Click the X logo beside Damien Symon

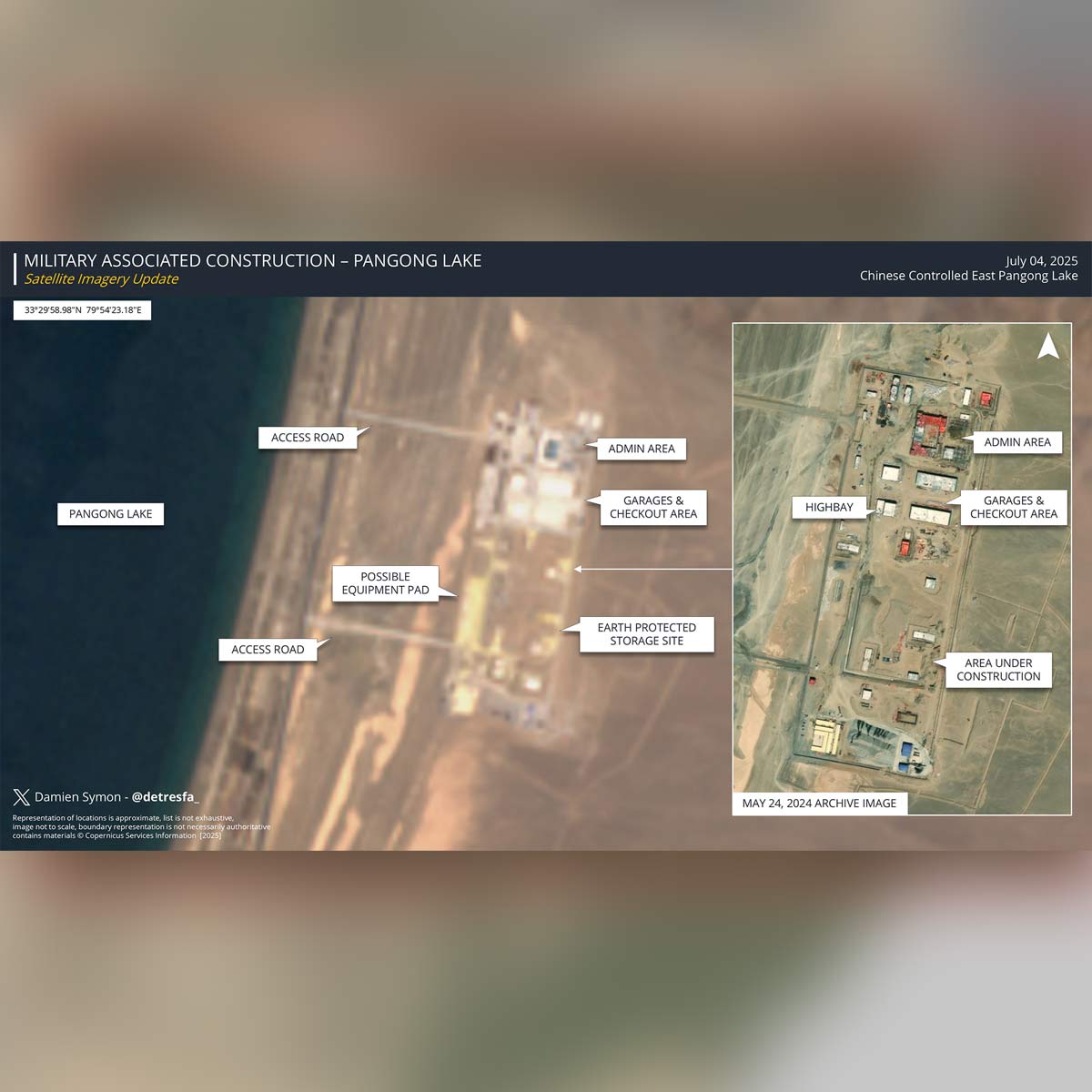[21, 797]
